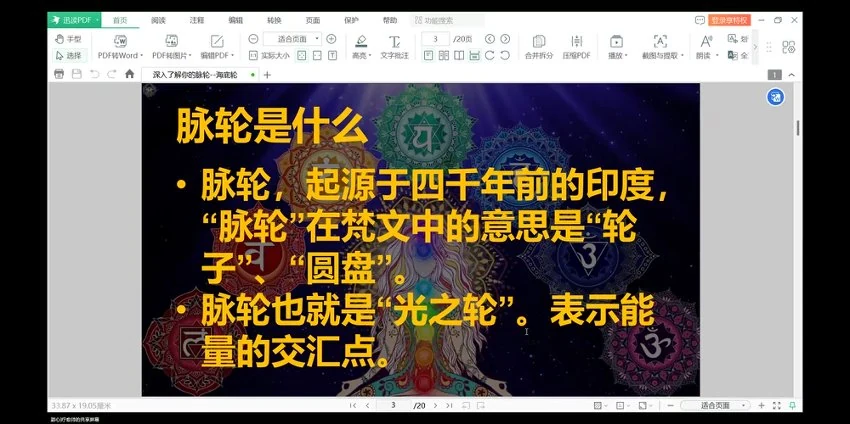
Task: Enable book reading view mode
Action: coord(459,55)
